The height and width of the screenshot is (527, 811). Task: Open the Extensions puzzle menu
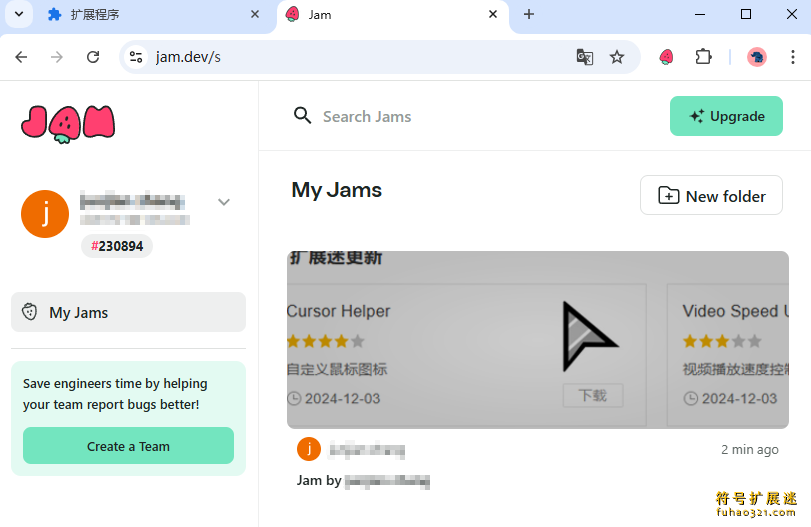(x=703, y=57)
